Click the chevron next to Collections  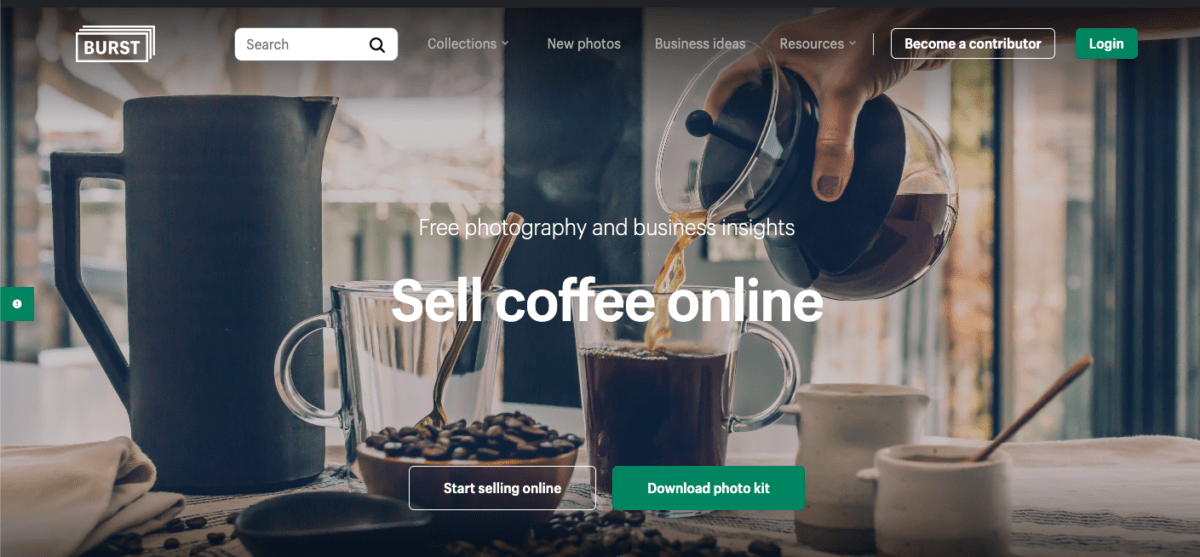(x=505, y=44)
